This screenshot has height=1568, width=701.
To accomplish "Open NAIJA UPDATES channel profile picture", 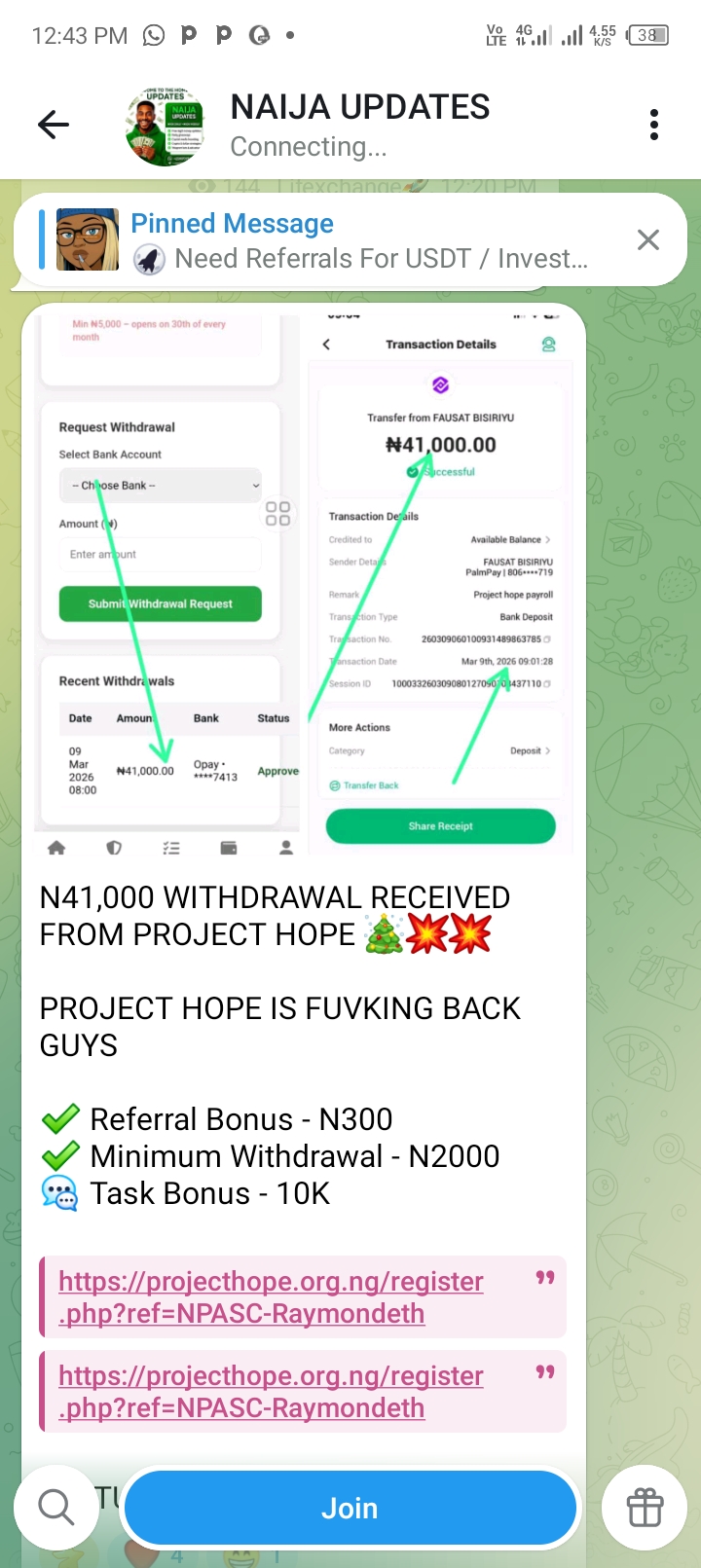I will (x=166, y=127).
